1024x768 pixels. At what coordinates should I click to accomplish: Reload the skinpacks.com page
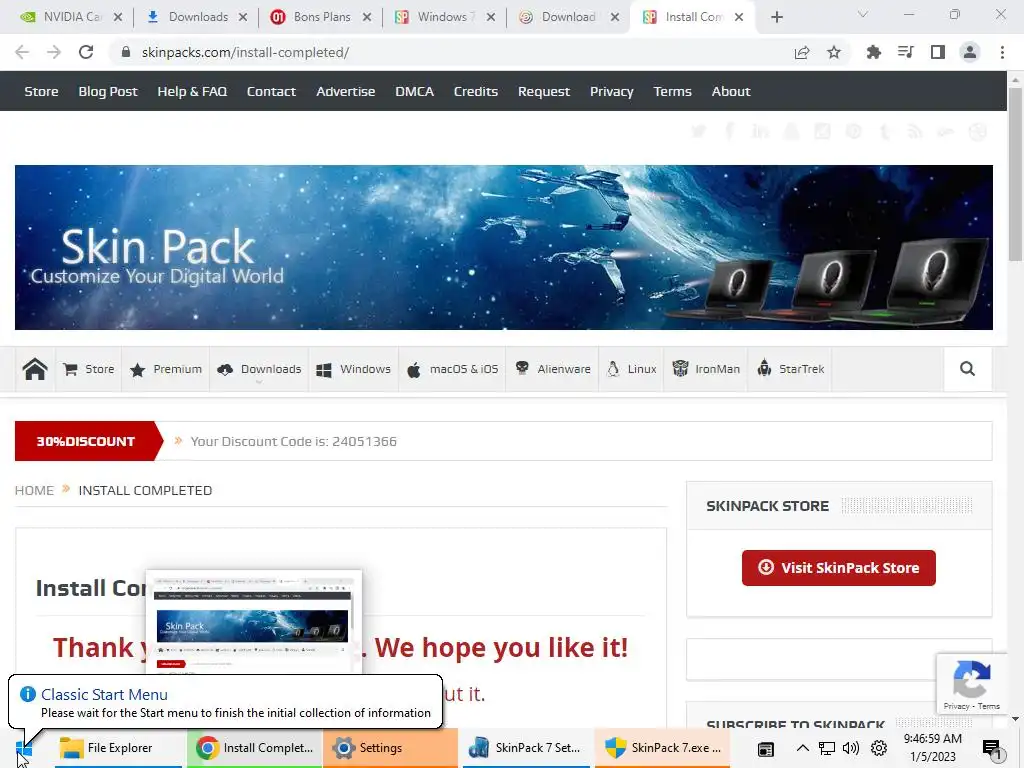tap(86, 52)
